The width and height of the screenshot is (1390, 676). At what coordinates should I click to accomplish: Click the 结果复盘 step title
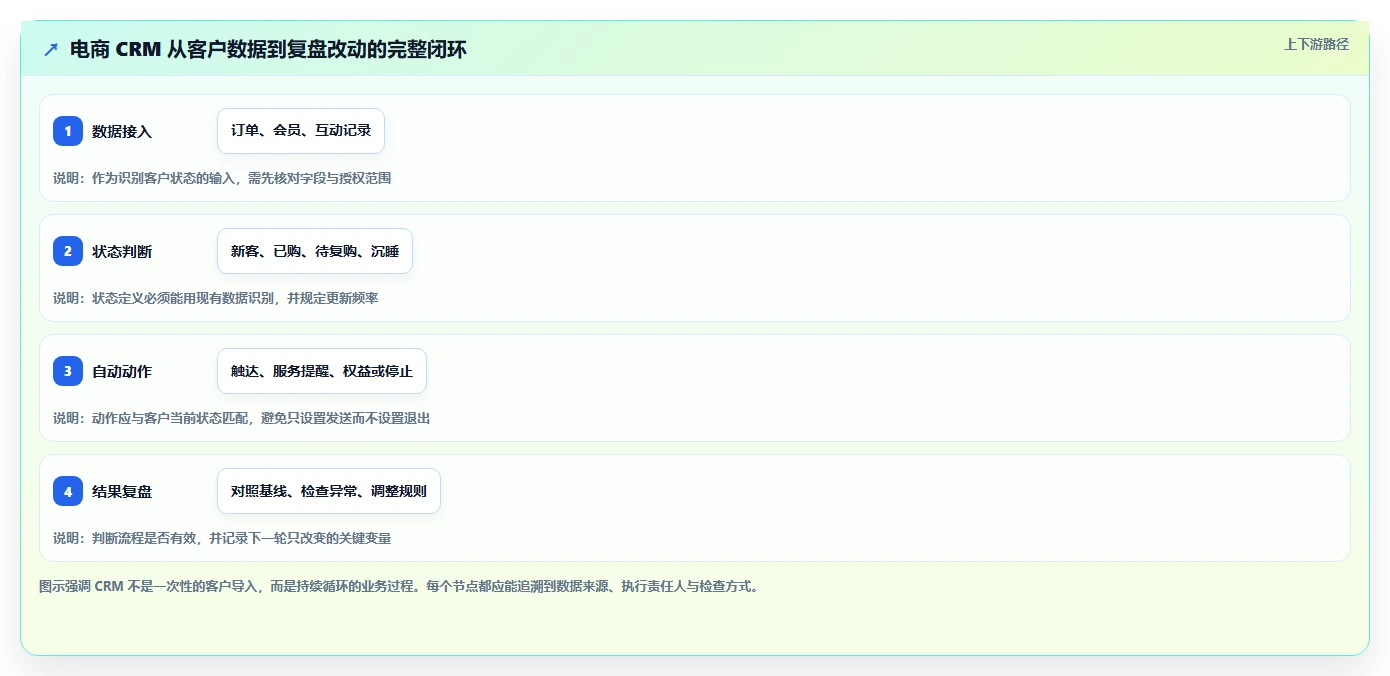[x=122, y=491]
